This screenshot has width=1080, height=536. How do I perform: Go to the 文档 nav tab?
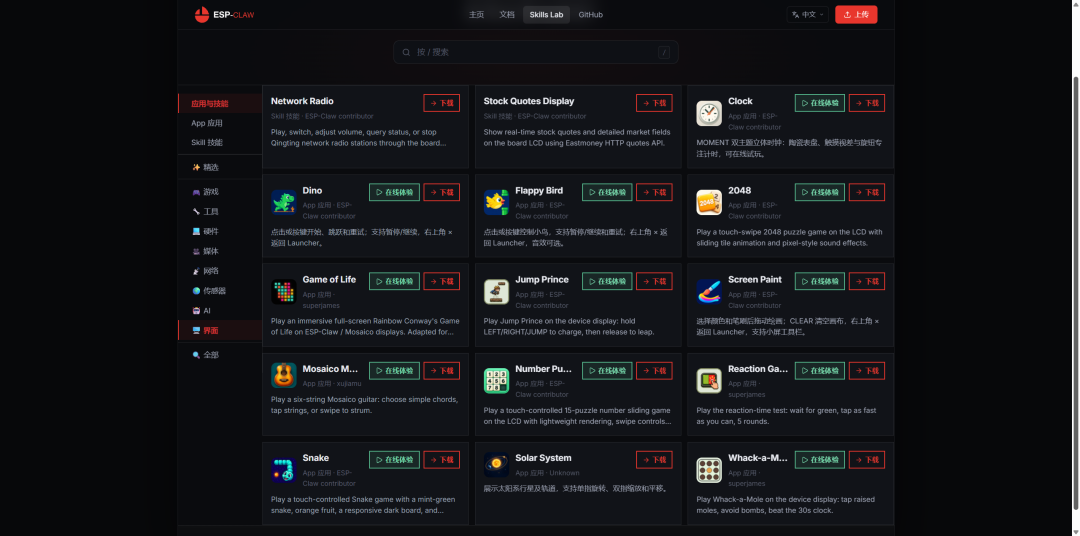tap(507, 14)
